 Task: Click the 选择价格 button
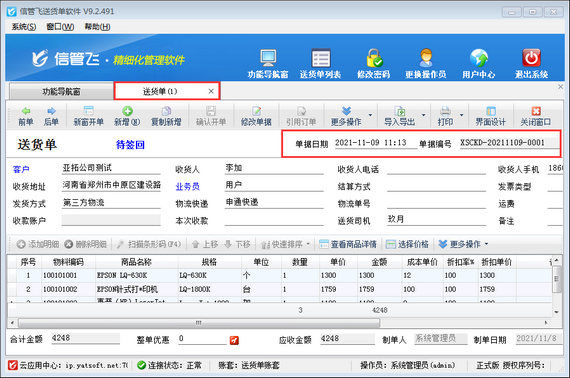pos(407,244)
